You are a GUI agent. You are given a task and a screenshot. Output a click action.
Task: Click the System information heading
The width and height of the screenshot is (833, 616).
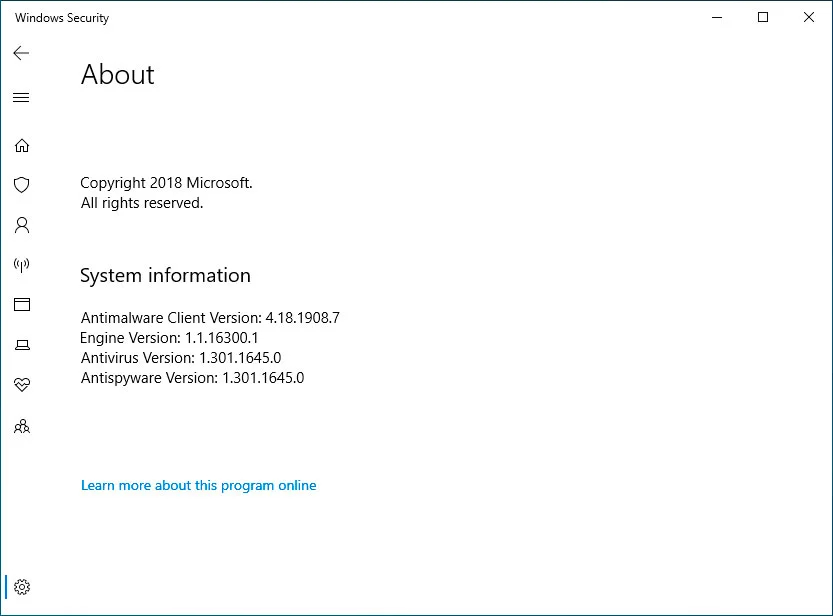[x=165, y=275]
